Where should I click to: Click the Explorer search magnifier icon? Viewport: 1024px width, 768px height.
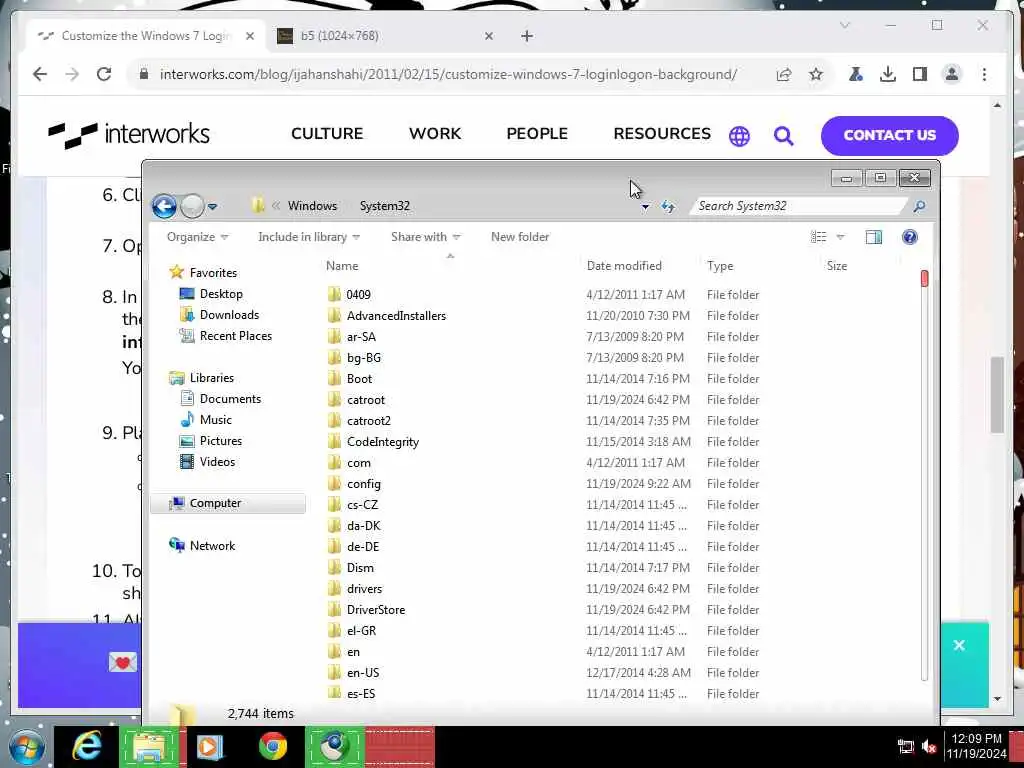919,206
